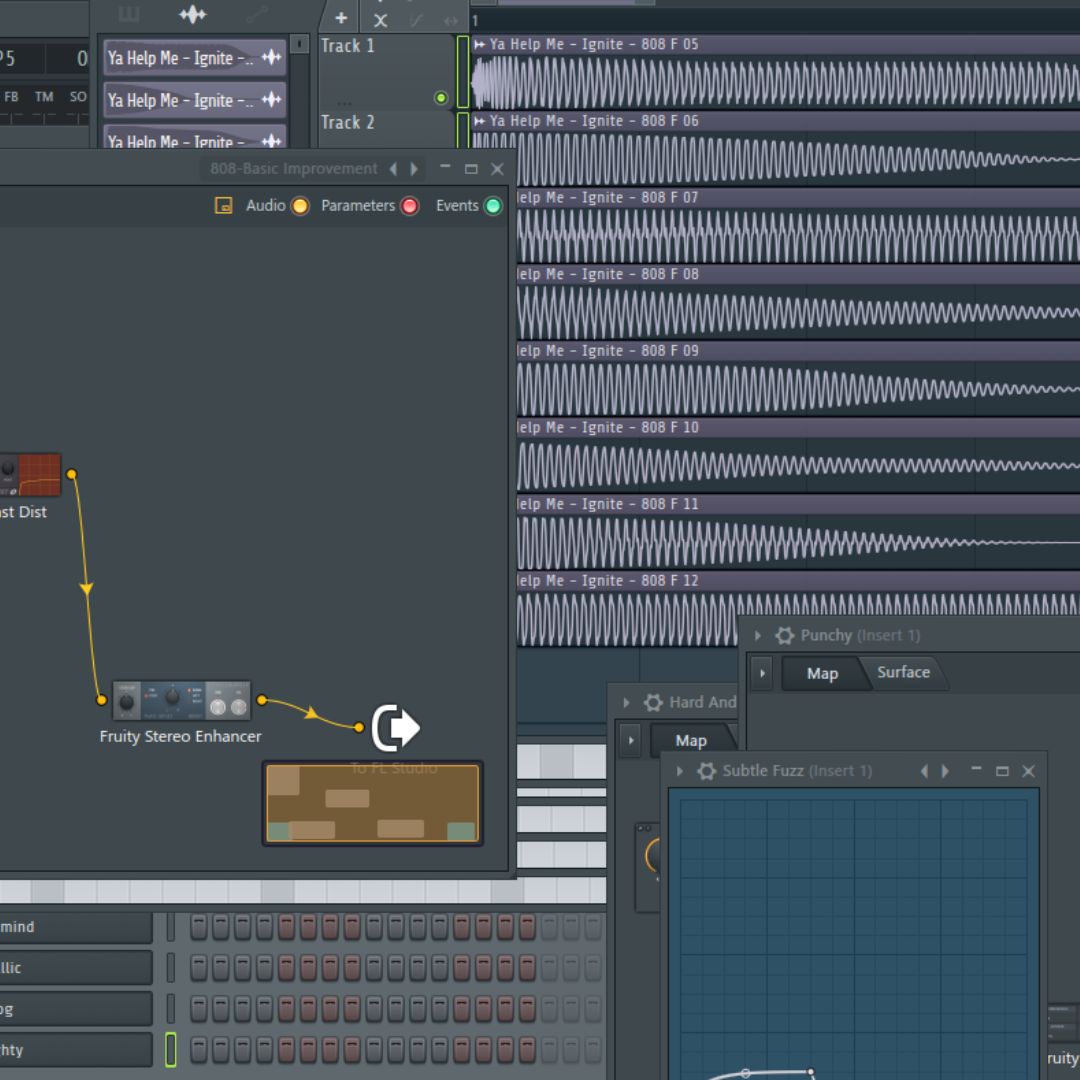Click the Punchy plugin gear icon
Image resolution: width=1080 pixels, height=1080 pixels.
point(785,636)
